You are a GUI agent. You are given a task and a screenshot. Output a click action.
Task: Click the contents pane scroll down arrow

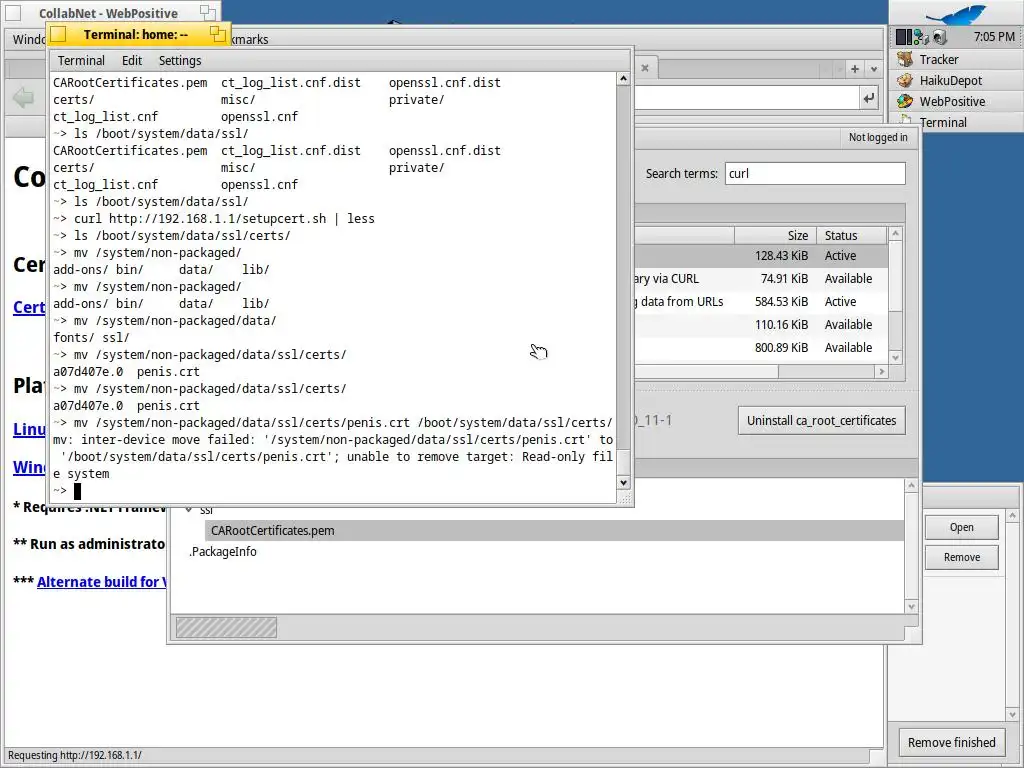(x=912, y=607)
